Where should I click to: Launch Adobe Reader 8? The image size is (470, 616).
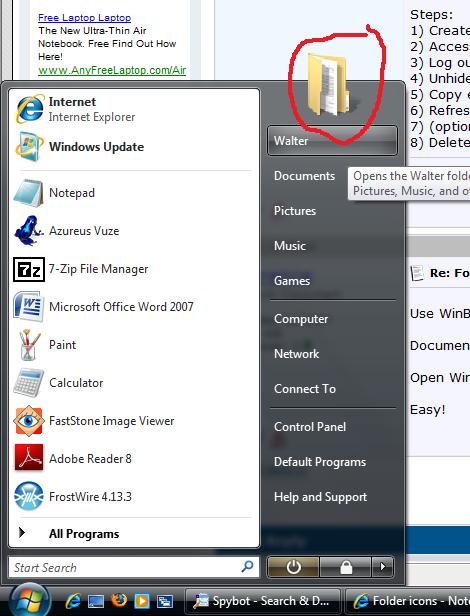[x=134, y=458]
